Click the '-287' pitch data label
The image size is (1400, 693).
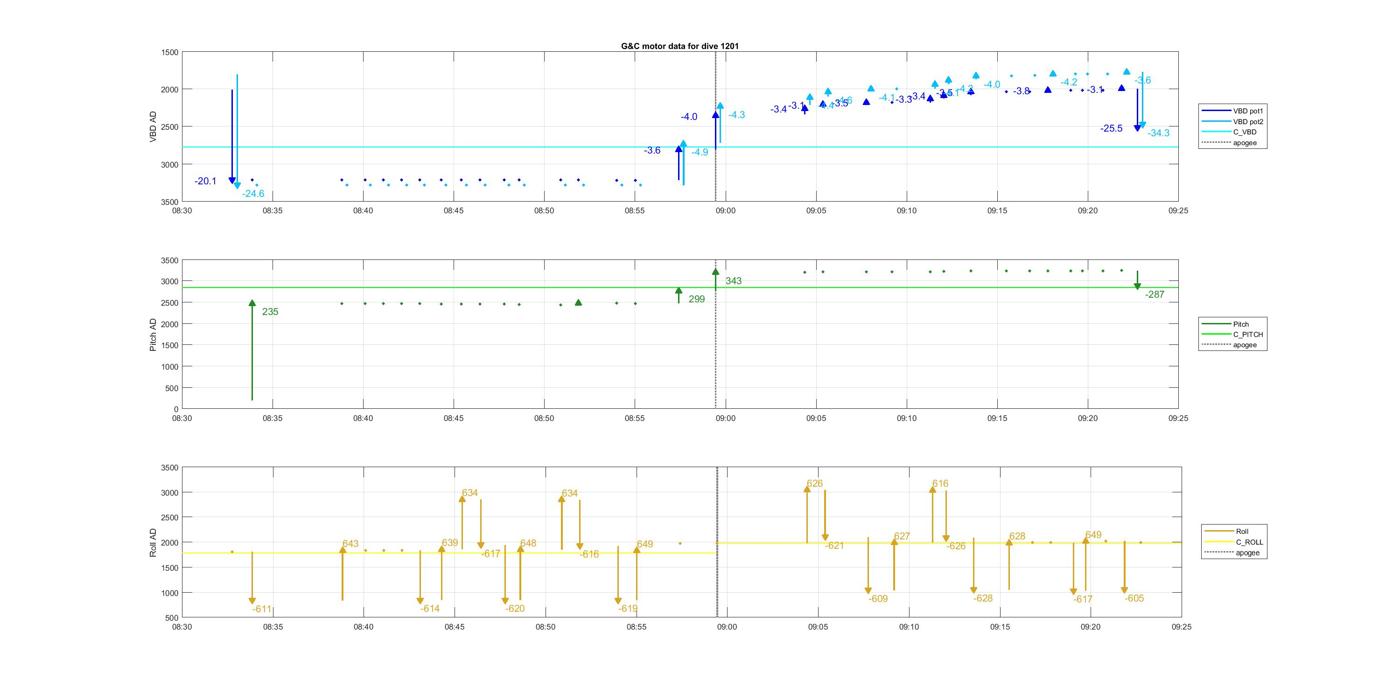click(1155, 295)
